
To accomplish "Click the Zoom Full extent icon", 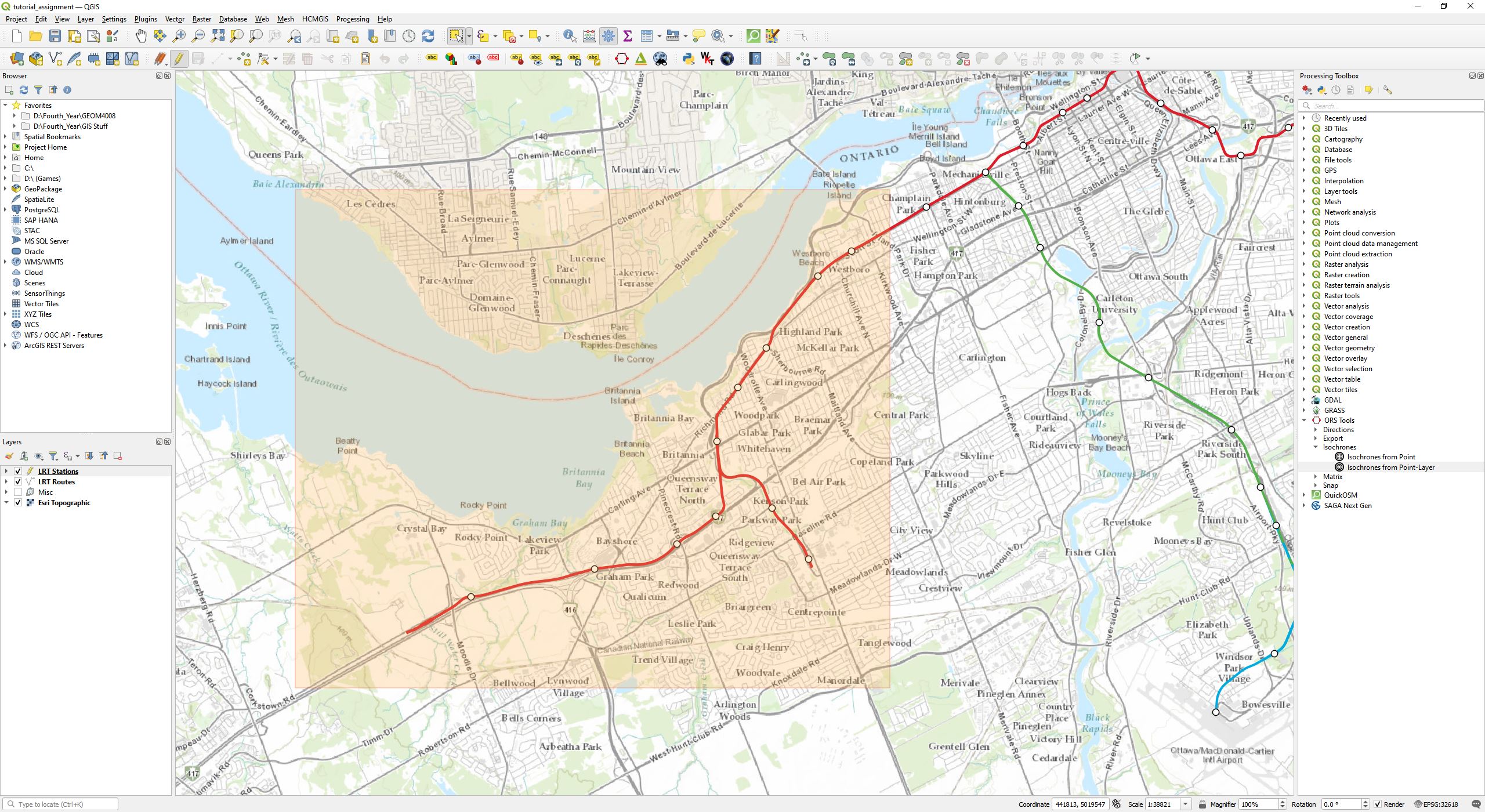I will click(218, 36).
